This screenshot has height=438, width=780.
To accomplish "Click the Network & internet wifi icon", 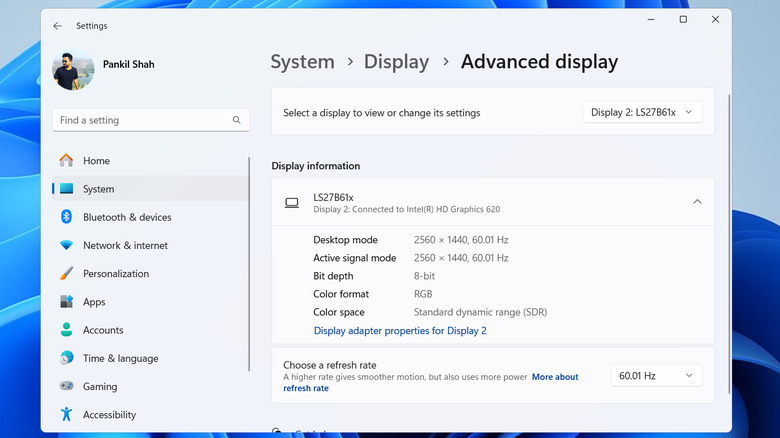I will (66, 245).
